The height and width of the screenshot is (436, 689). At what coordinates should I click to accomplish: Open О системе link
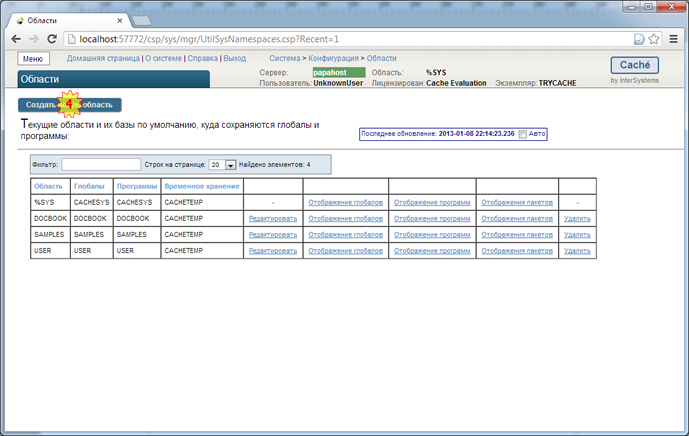point(163,58)
